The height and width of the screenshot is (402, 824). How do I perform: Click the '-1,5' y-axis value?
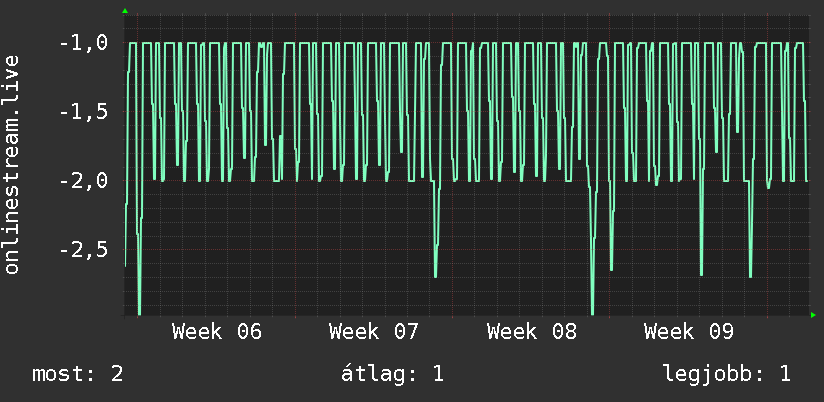point(84,111)
